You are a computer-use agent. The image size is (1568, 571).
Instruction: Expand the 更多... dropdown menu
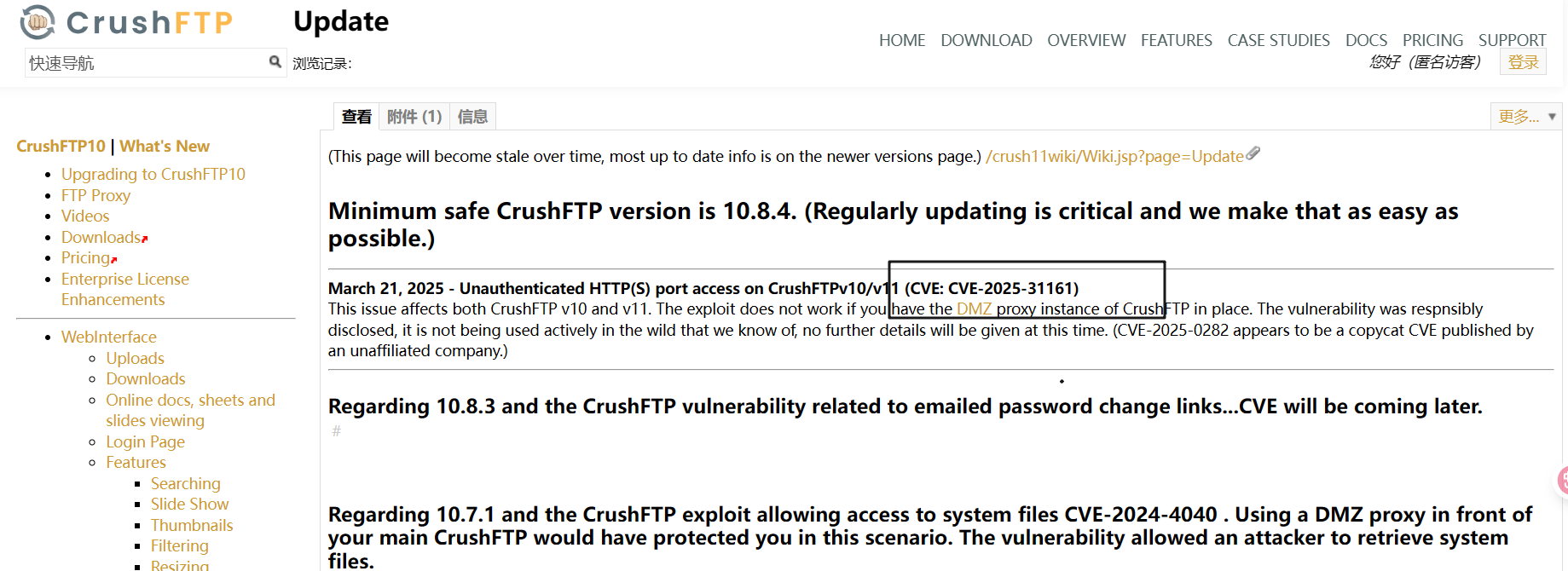tap(1526, 117)
